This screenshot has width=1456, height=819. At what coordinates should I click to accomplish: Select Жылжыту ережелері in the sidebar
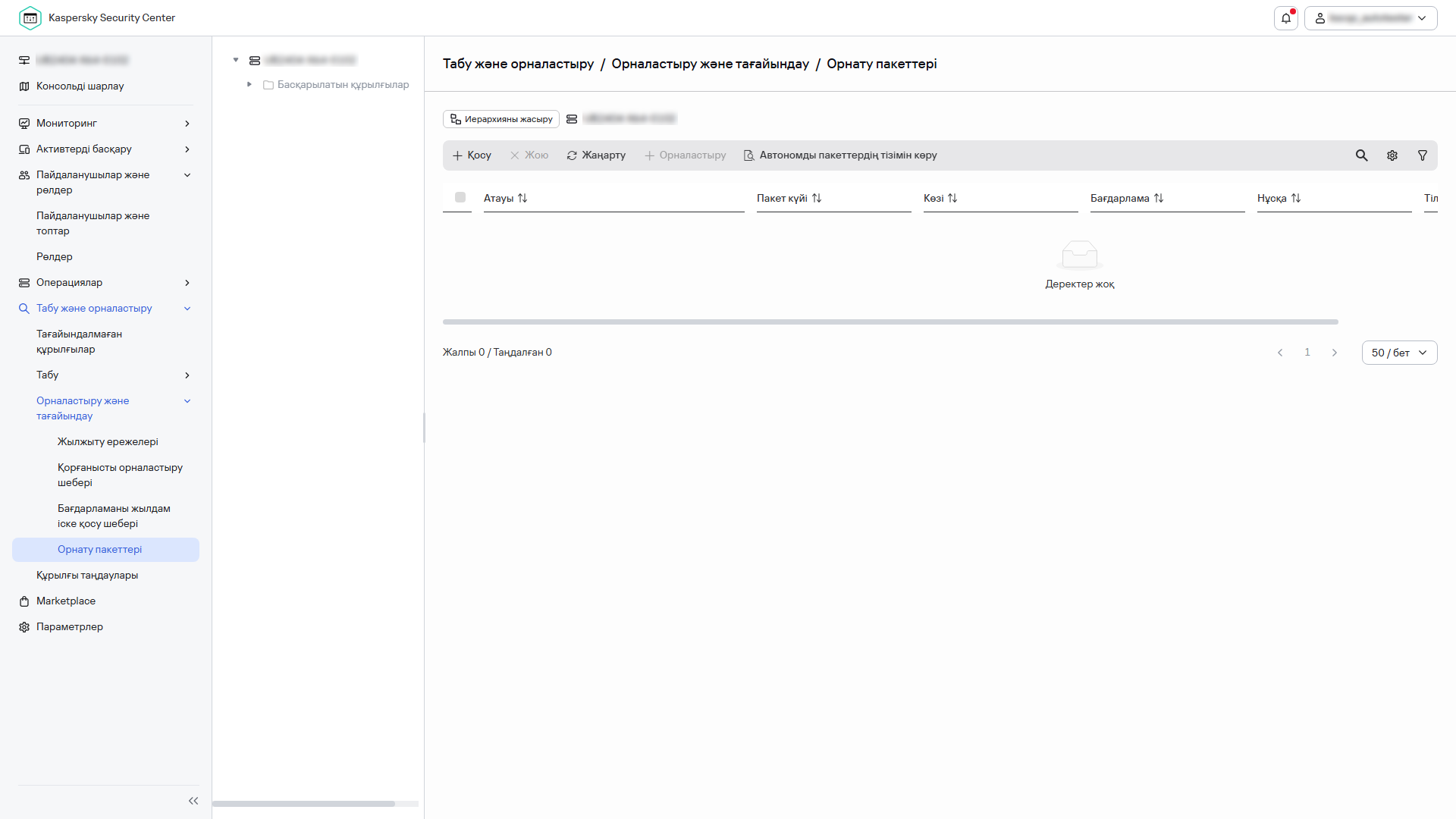pyautogui.click(x=108, y=441)
